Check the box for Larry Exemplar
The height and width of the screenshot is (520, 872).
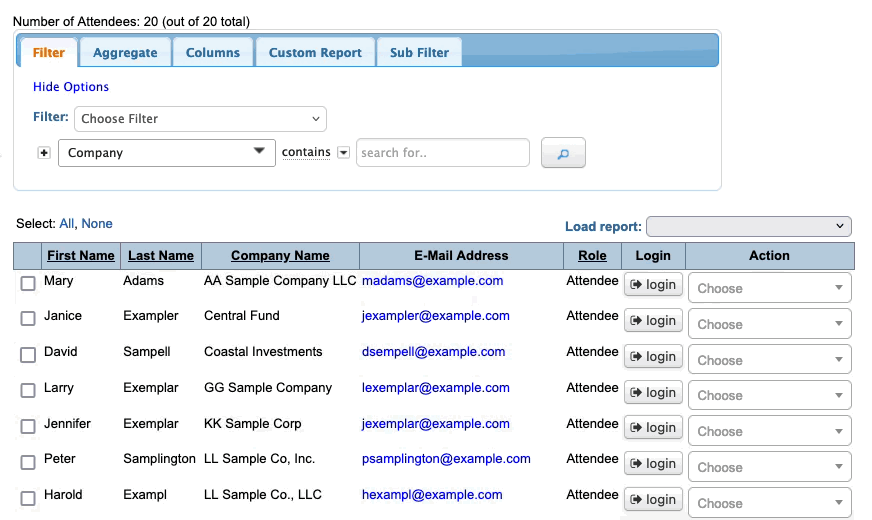tap(28, 390)
